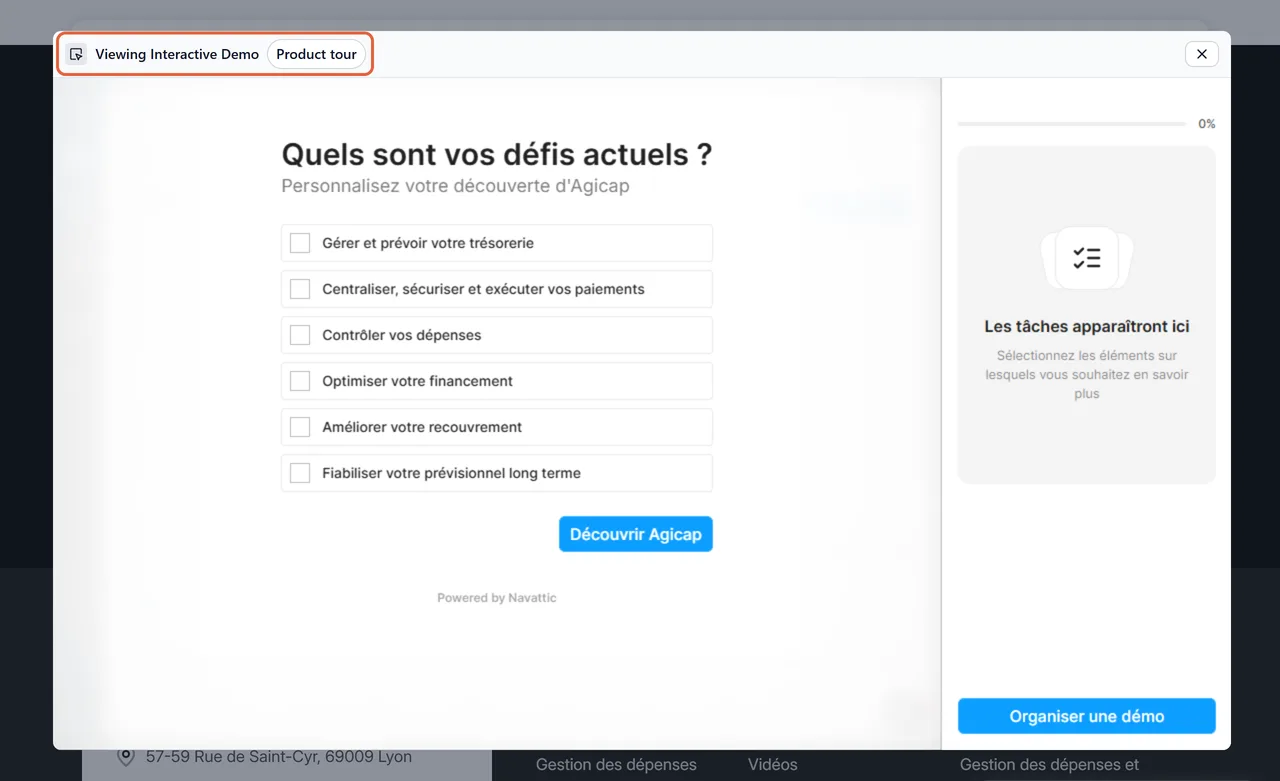
Task: Click the tour progress bar
Action: [1072, 124]
